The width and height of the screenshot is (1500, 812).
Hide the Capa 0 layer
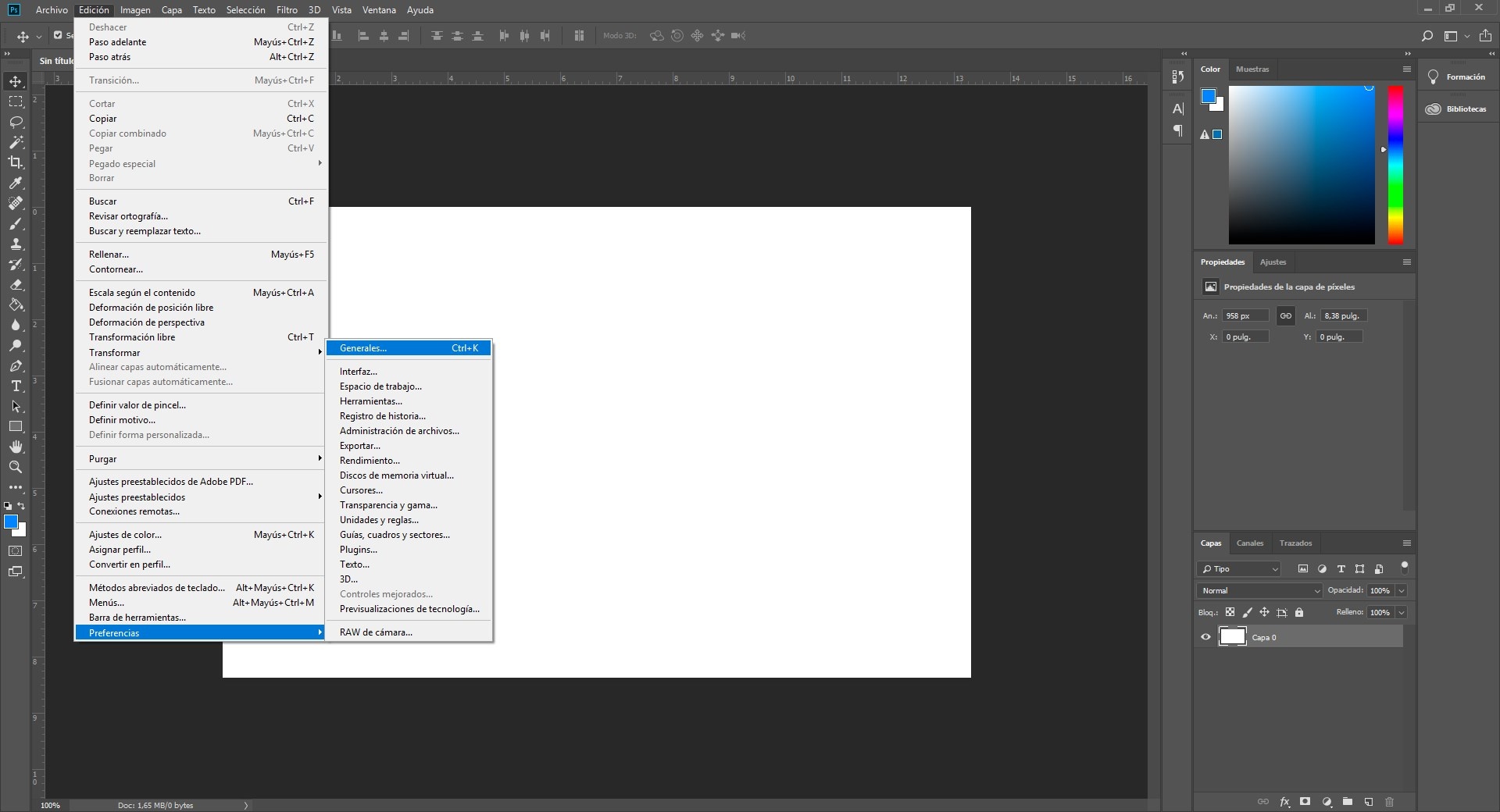point(1205,637)
